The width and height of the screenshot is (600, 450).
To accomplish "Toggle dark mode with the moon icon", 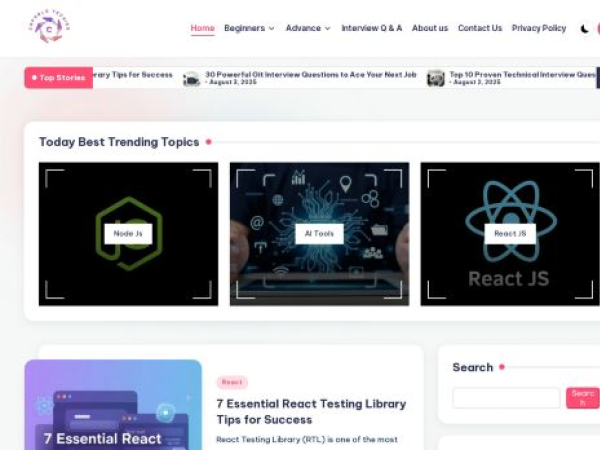I will tap(584, 29).
